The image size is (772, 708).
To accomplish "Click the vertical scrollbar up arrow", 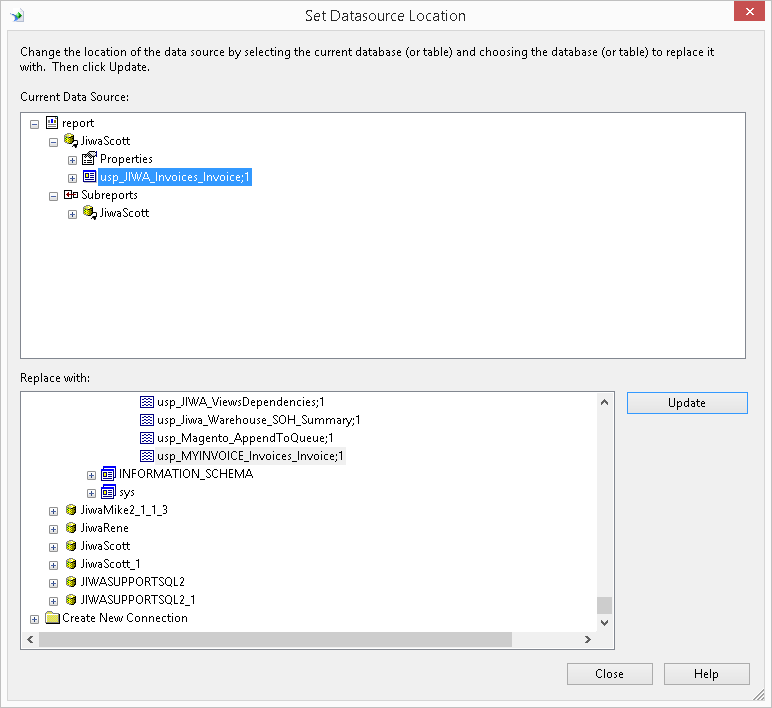I will click(x=604, y=402).
